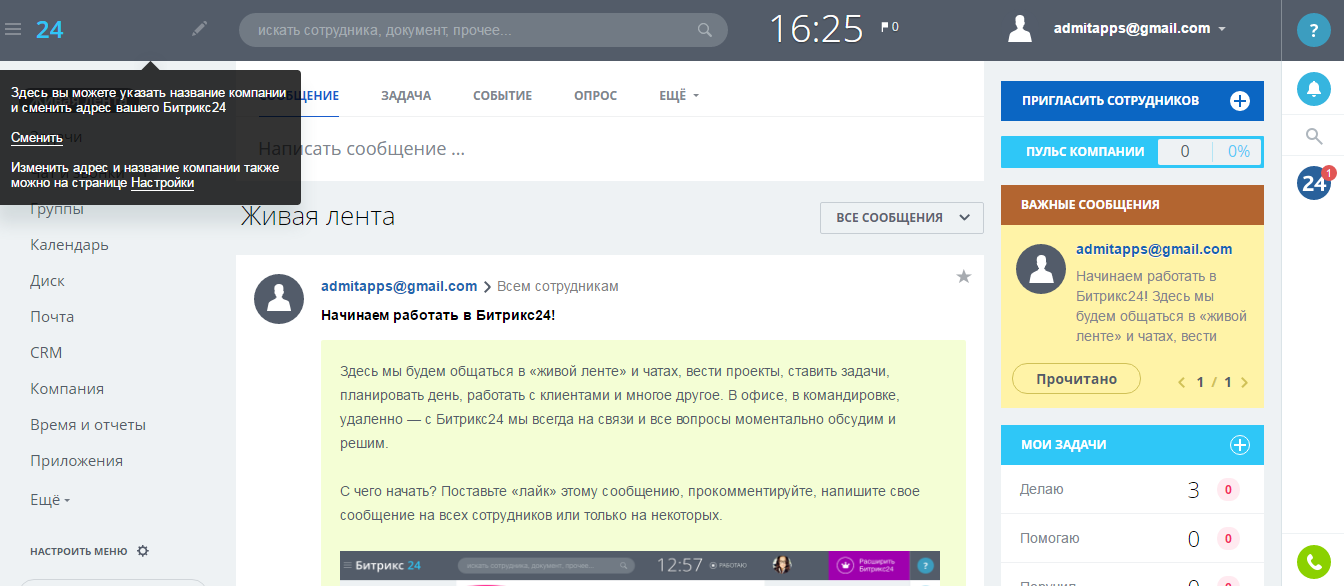1344x586 pixels.
Task: Expand the ЕЩЁ dropdown in the post tabs
Action: (678, 95)
